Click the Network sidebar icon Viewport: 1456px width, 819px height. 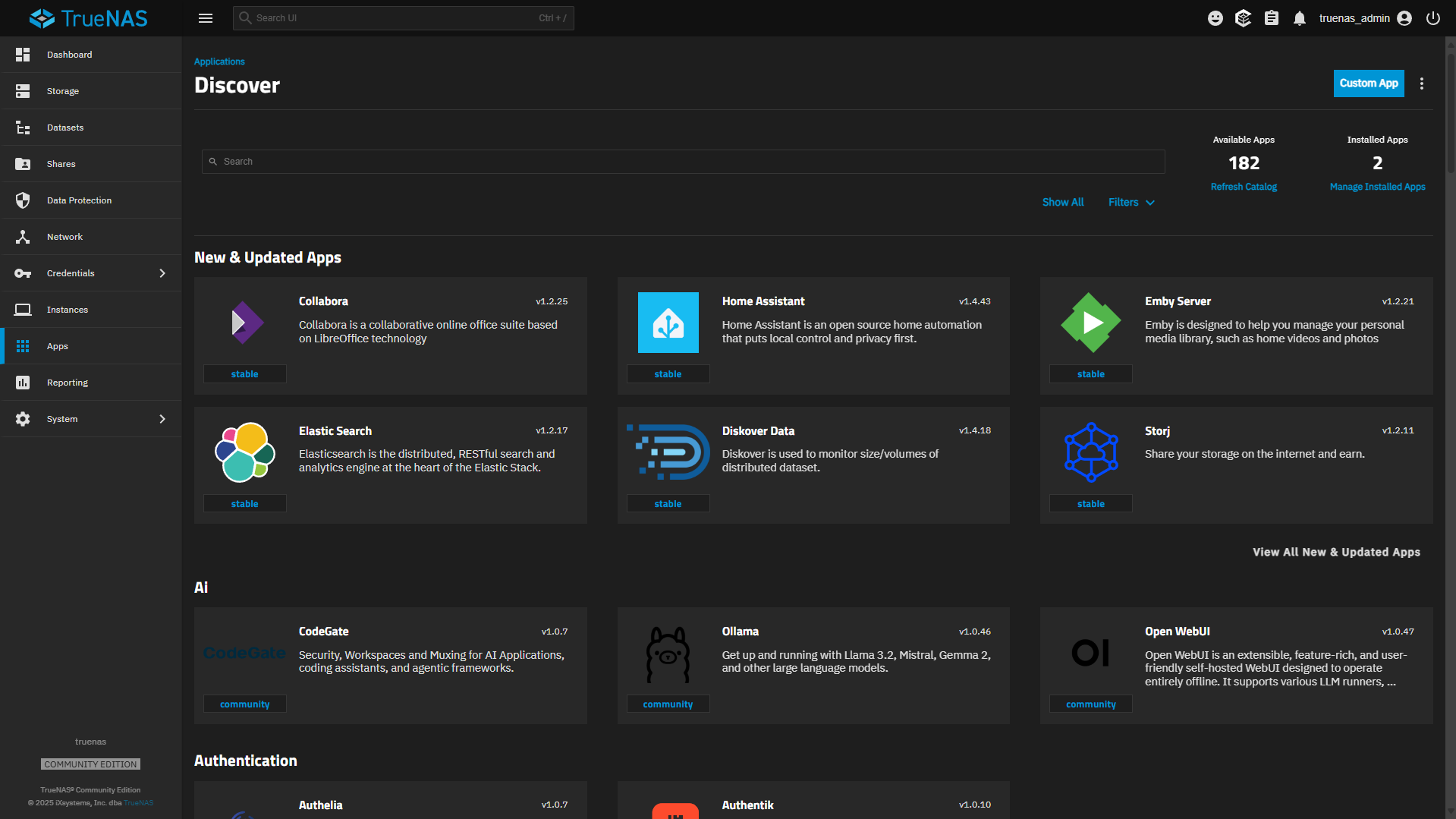pos(23,237)
